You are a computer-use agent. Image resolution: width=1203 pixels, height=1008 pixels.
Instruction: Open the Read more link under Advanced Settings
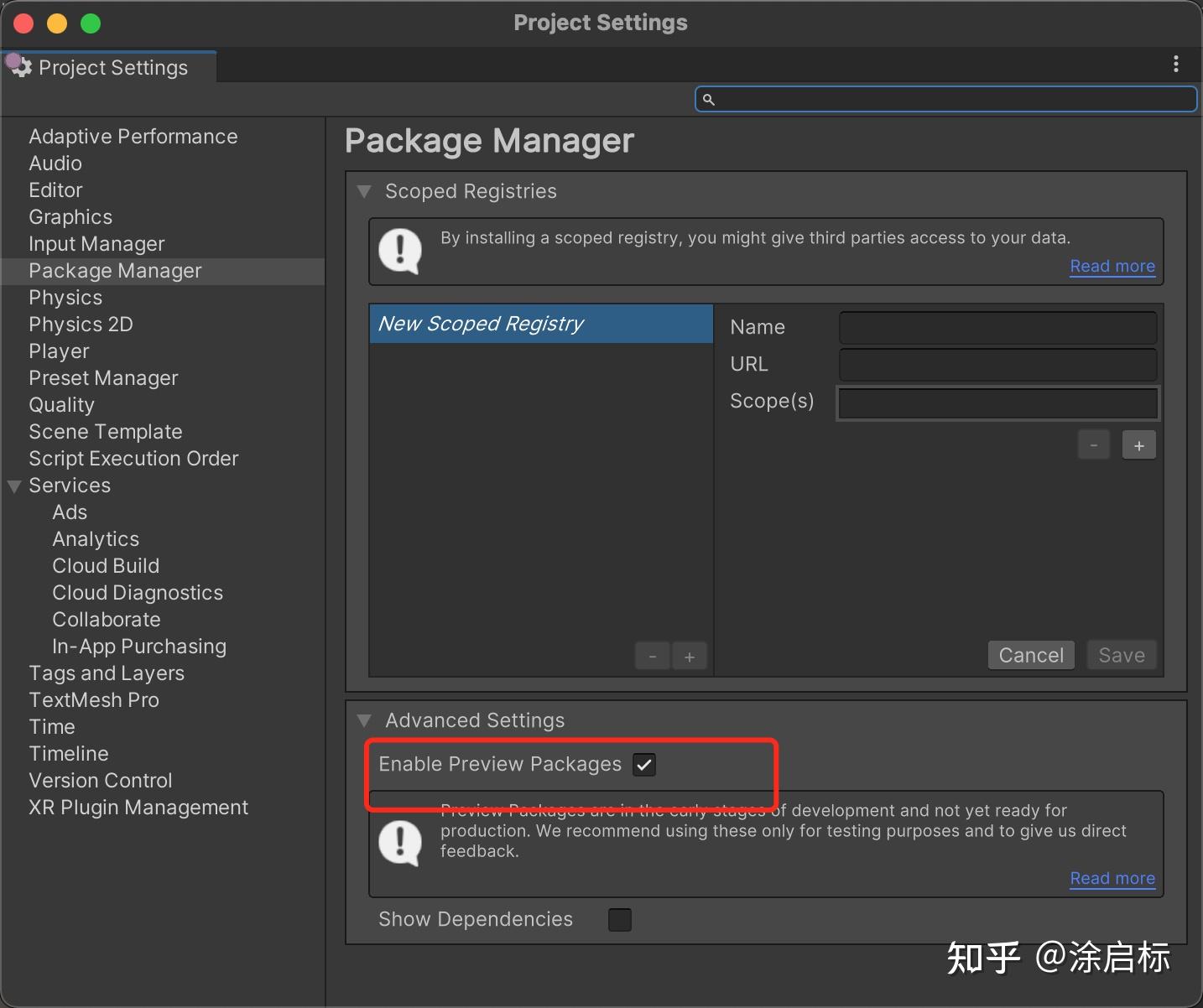pos(1112,878)
